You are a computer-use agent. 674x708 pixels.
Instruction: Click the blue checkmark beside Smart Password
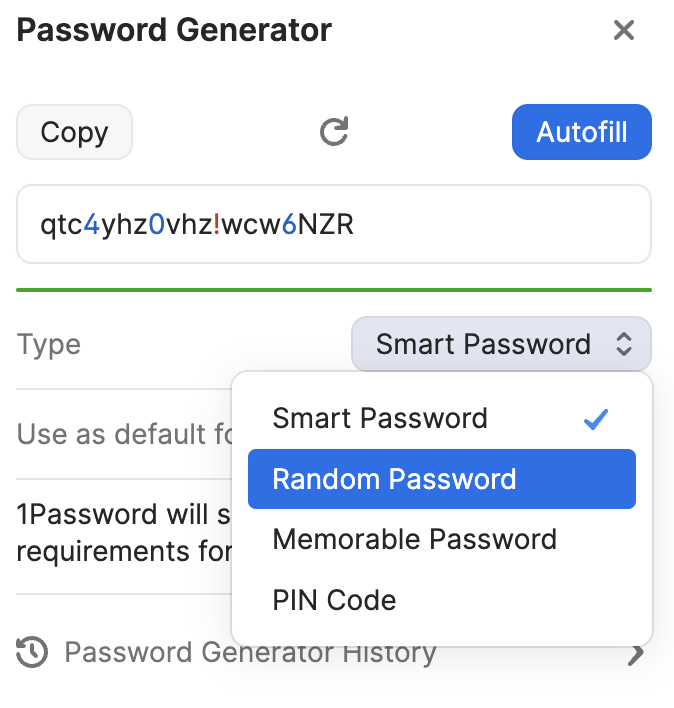(x=596, y=419)
